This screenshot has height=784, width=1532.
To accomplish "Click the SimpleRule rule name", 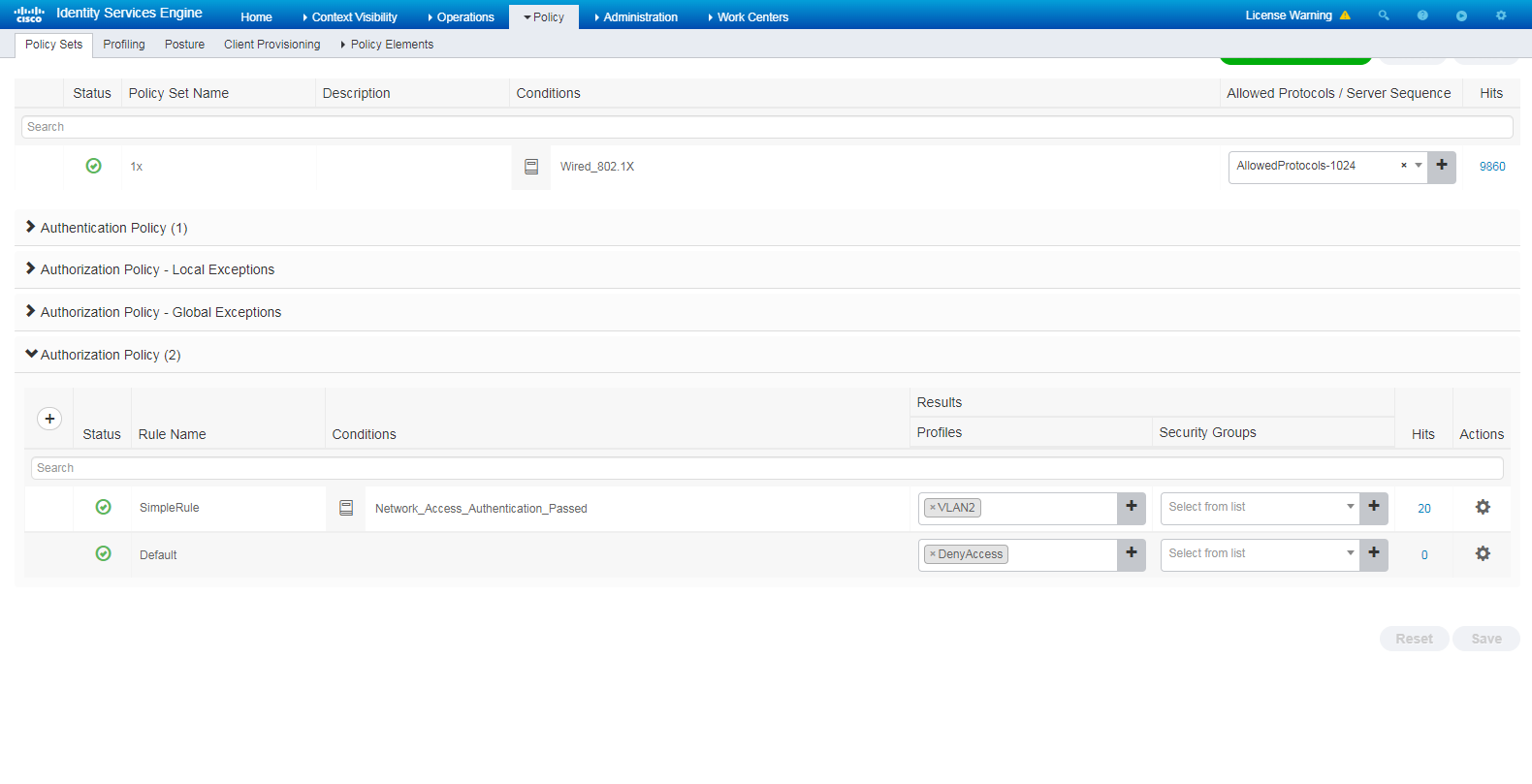I will point(169,508).
